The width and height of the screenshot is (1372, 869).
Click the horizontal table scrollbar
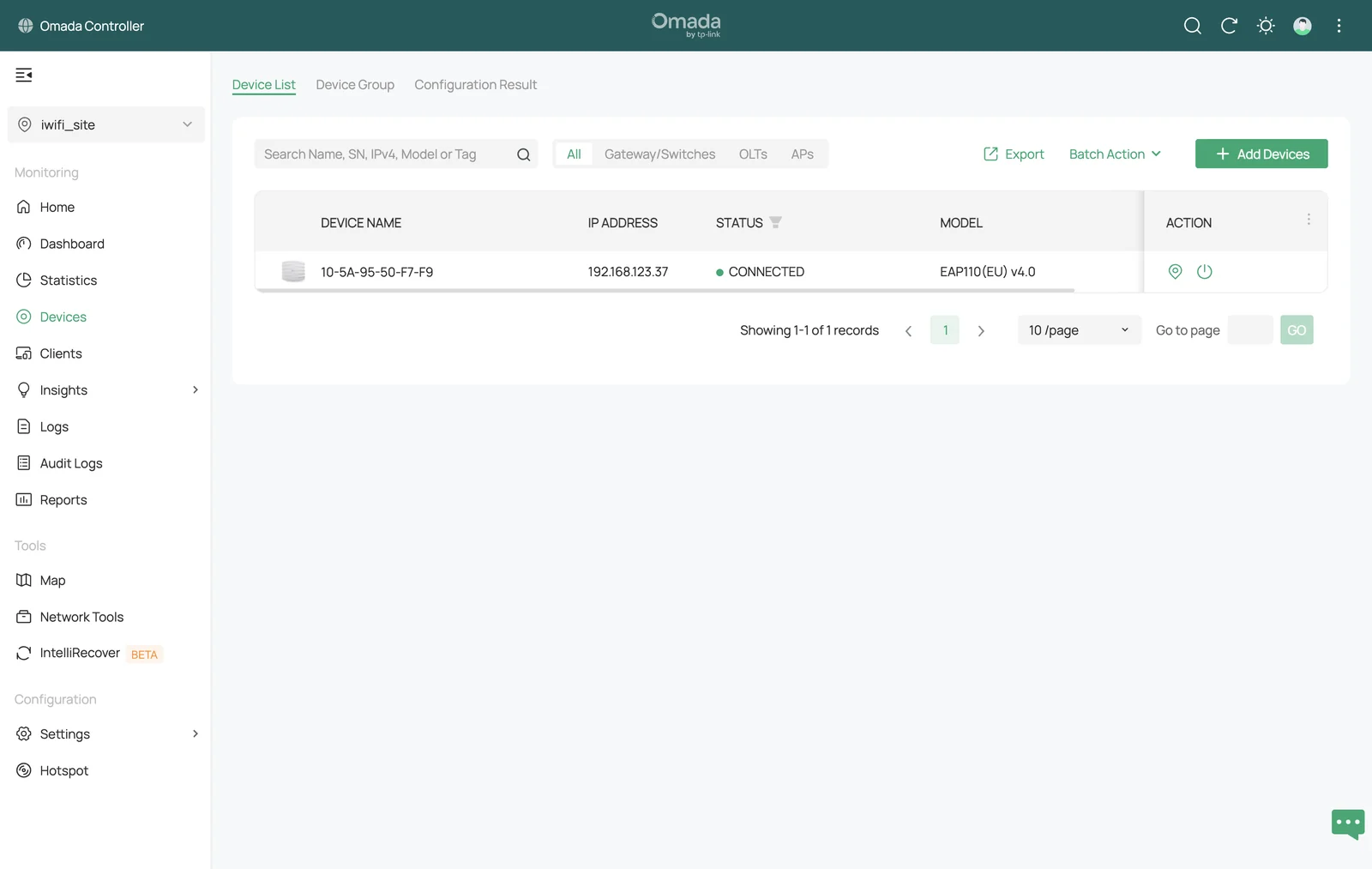tap(665, 291)
